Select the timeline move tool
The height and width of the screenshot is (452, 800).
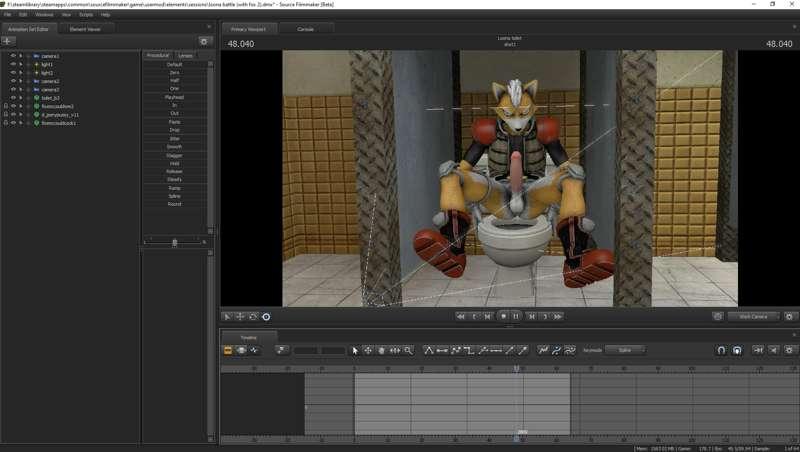368,350
